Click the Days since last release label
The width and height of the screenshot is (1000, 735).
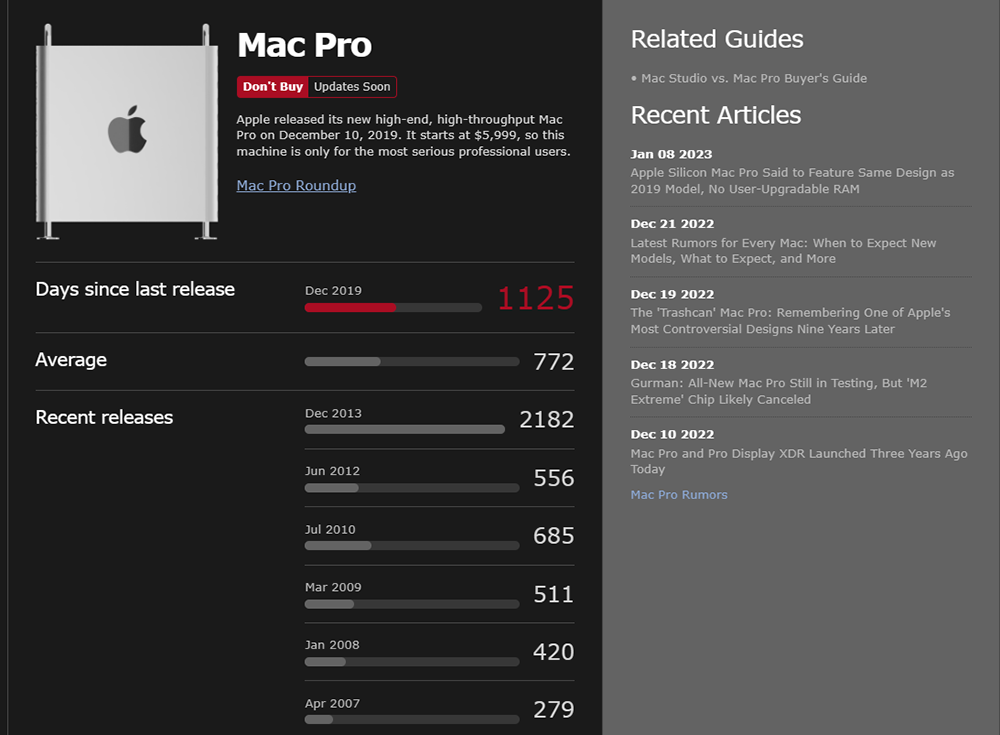[135, 290]
